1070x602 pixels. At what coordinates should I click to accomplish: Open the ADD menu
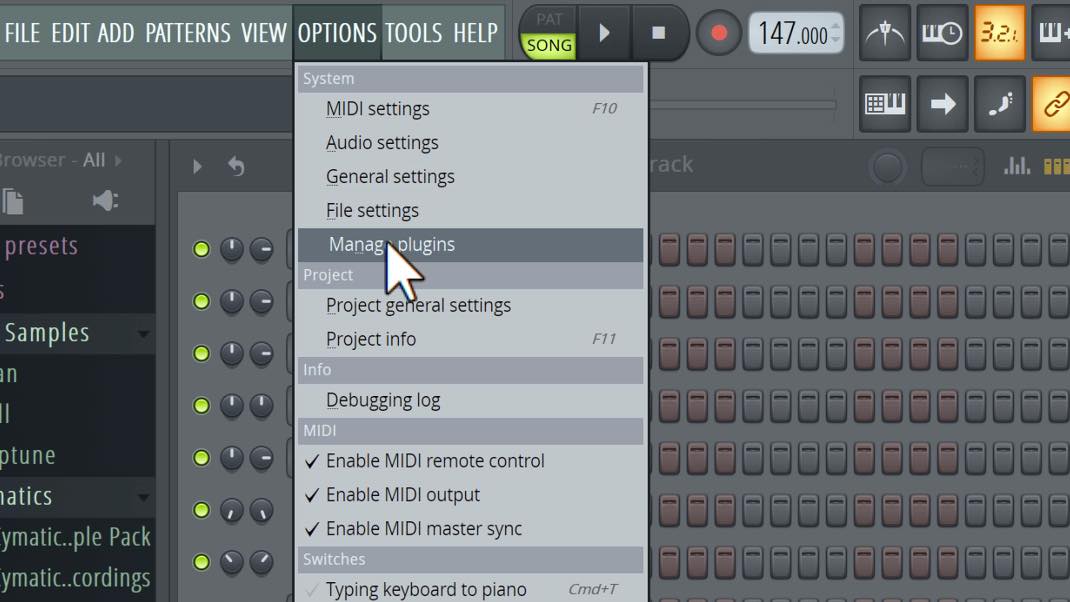[x=116, y=33]
